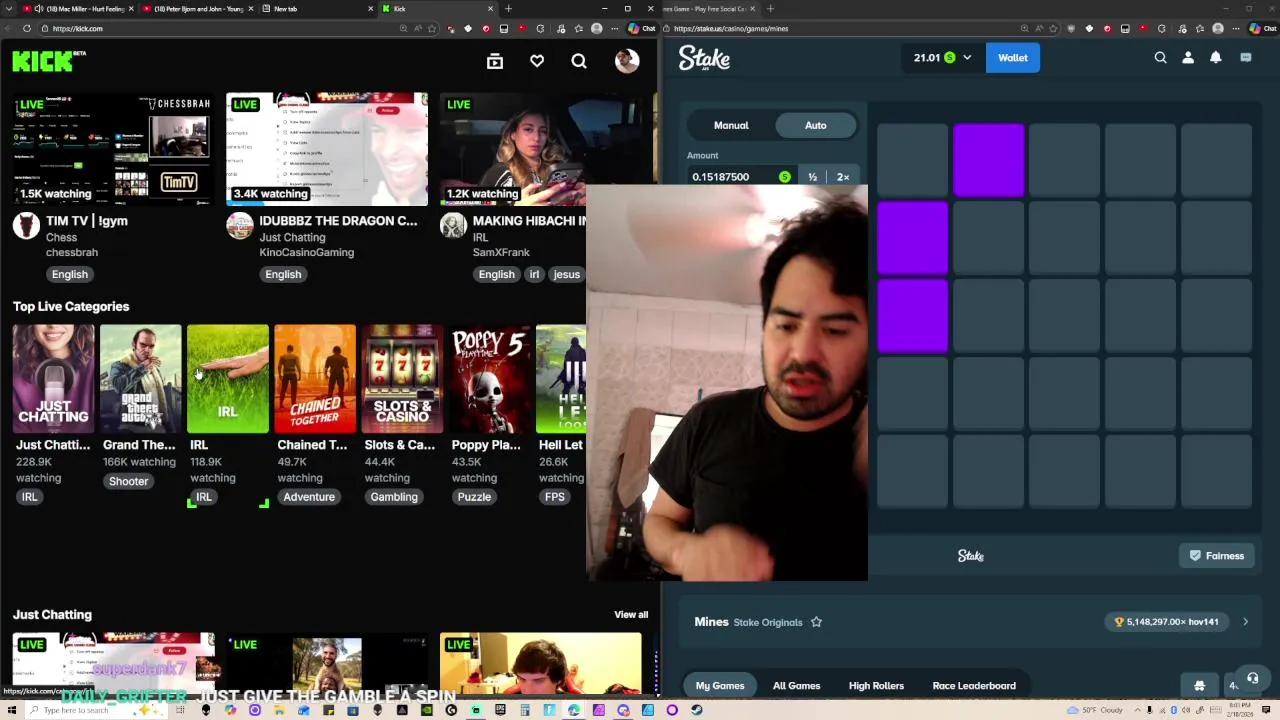
Task: Click jesus tag under SamXFrank
Action: tap(566, 274)
